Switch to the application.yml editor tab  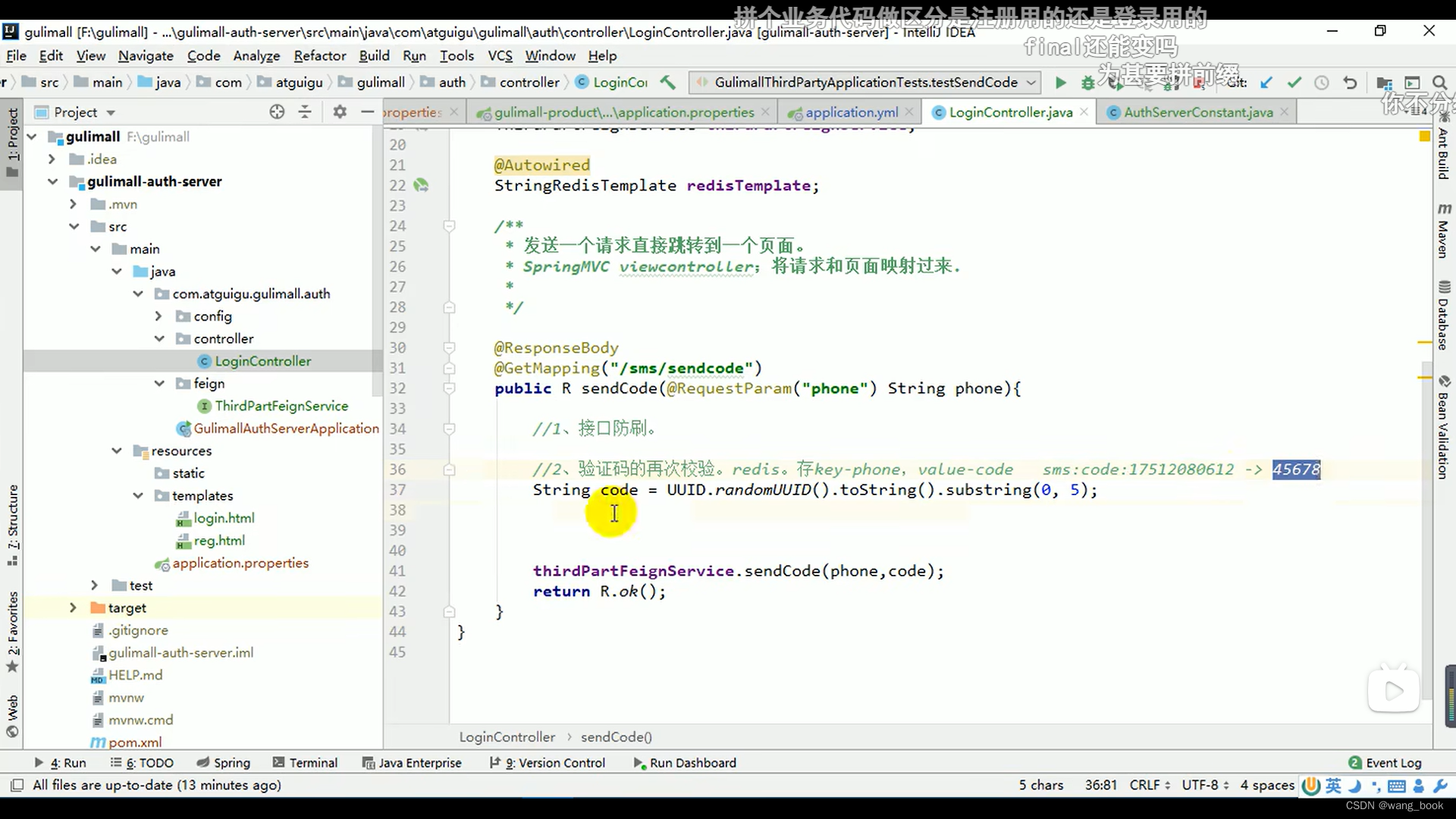pos(851,112)
